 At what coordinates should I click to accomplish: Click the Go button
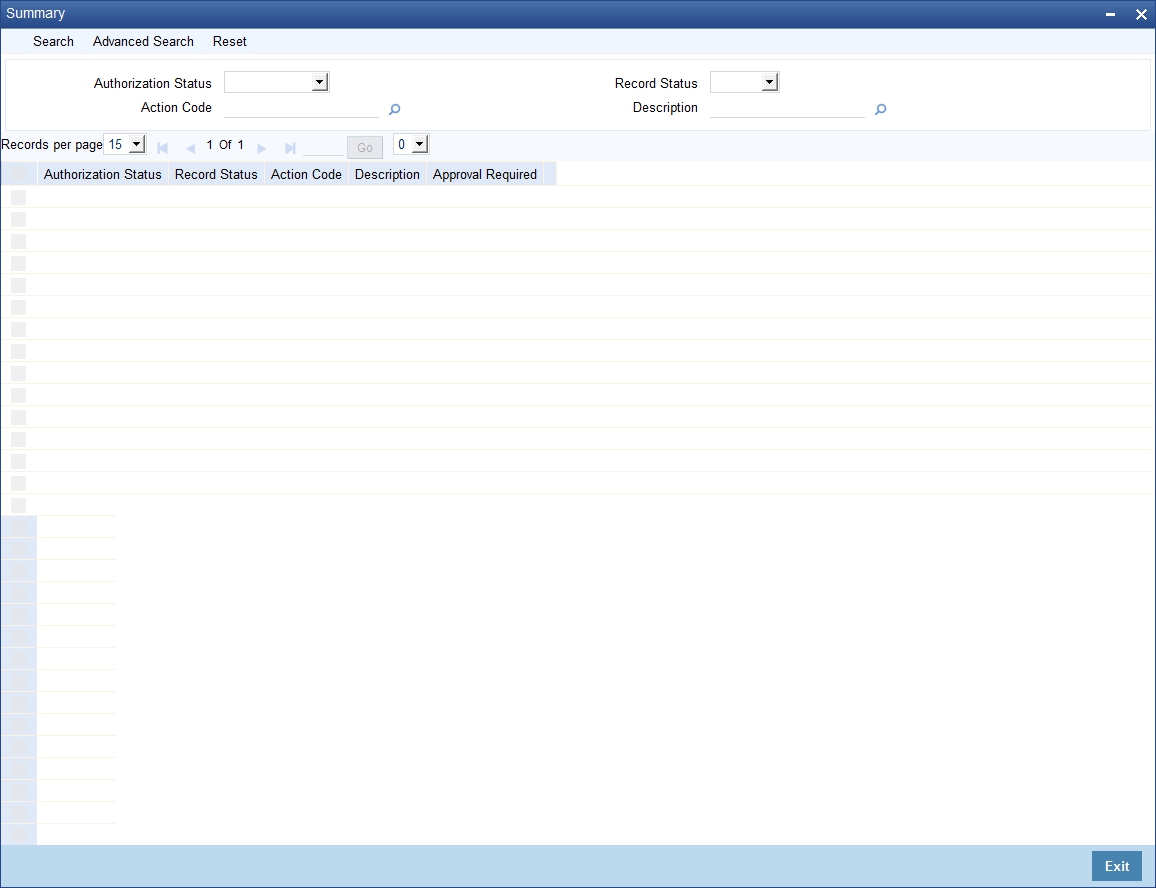click(365, 148)
